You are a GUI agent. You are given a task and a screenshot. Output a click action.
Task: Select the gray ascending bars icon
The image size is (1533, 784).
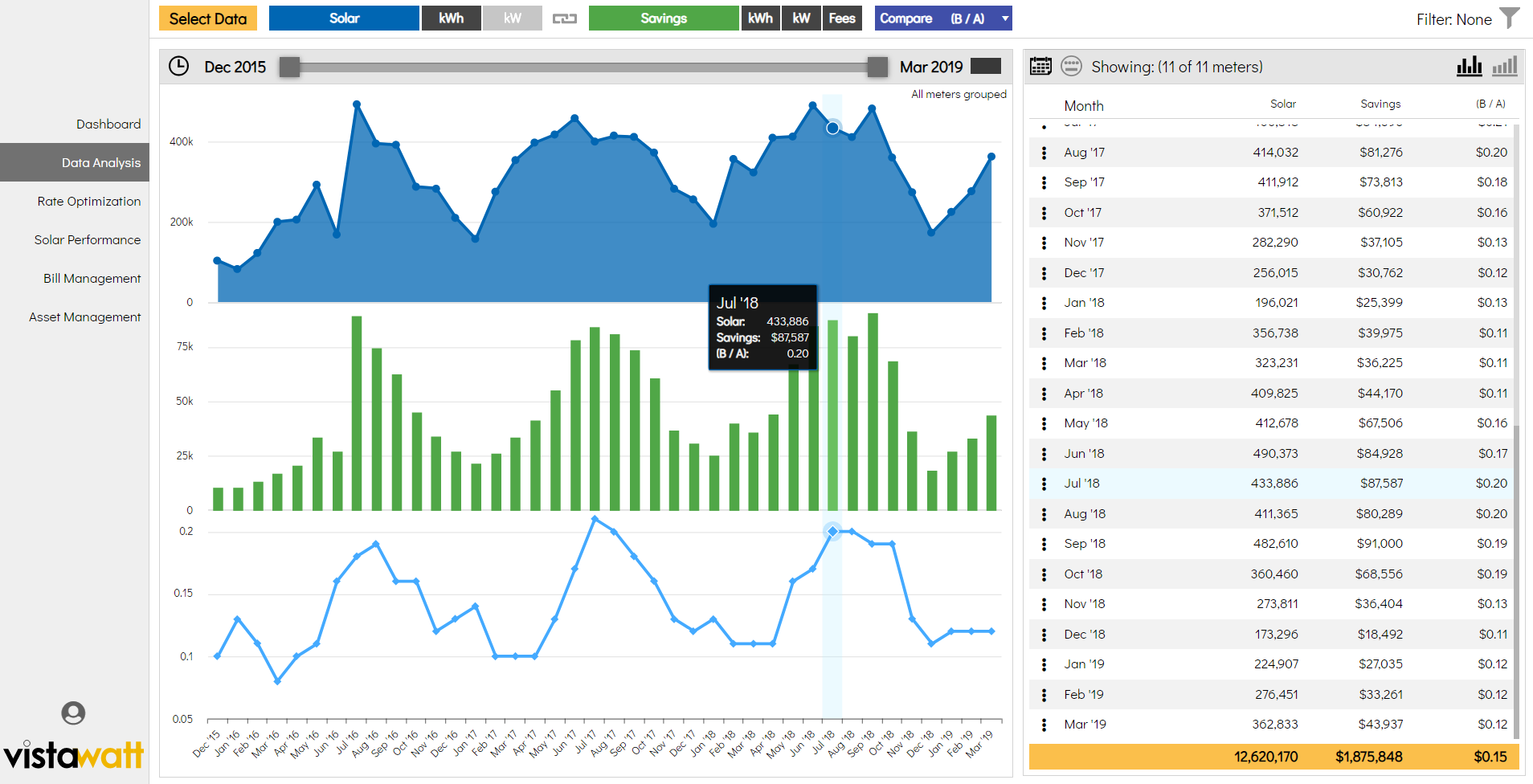1504,67
